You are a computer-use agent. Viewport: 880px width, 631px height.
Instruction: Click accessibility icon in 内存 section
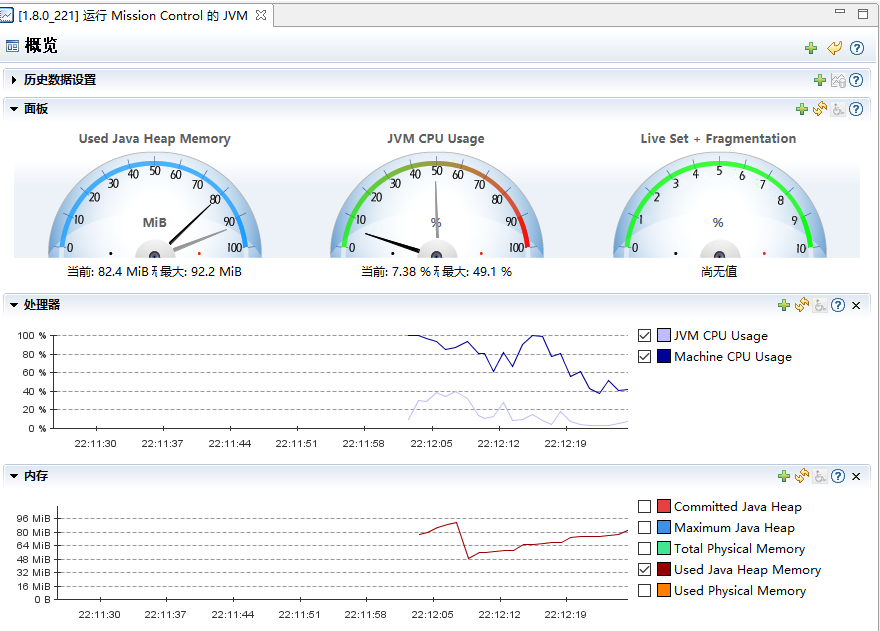tap(820, 476)
